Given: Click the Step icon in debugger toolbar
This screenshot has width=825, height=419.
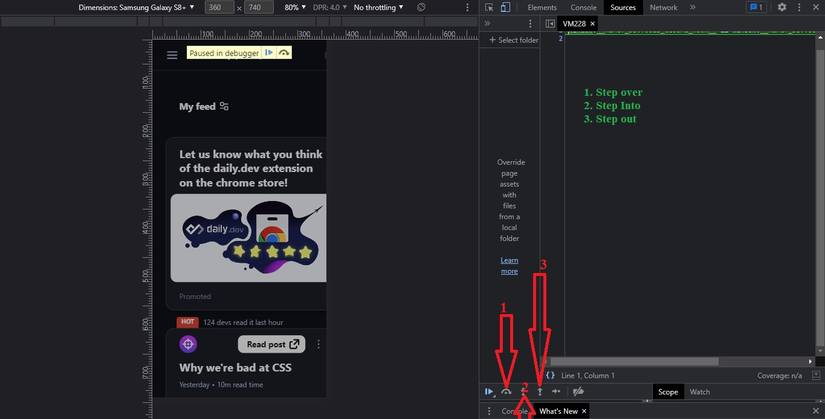Looking at the screenshot, I should point(556,392).
